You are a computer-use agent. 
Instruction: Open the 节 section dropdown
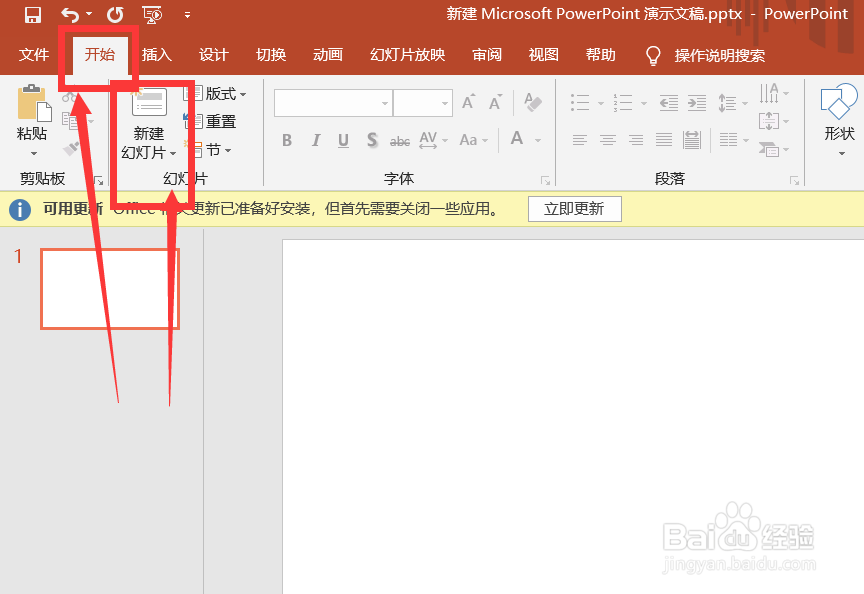209,149
